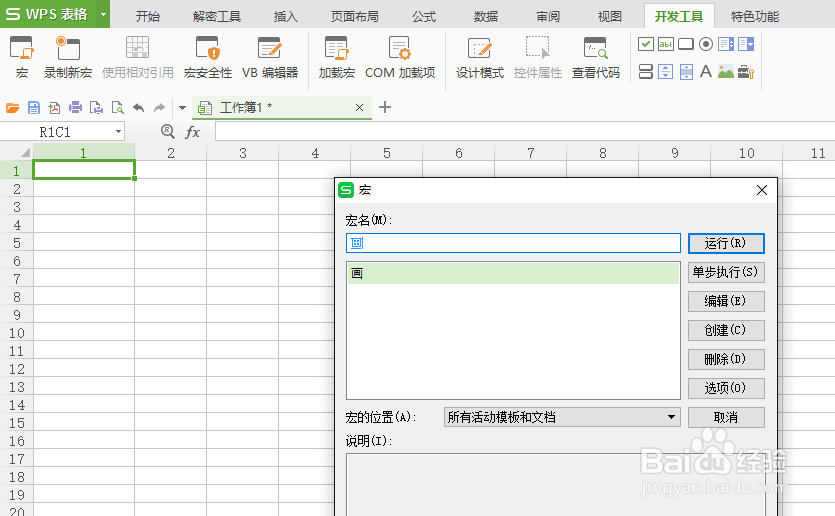Open the R1C1 name box dropdown
Screen dimensions: 835x516
pyautogui.click(x=118, y=132)
